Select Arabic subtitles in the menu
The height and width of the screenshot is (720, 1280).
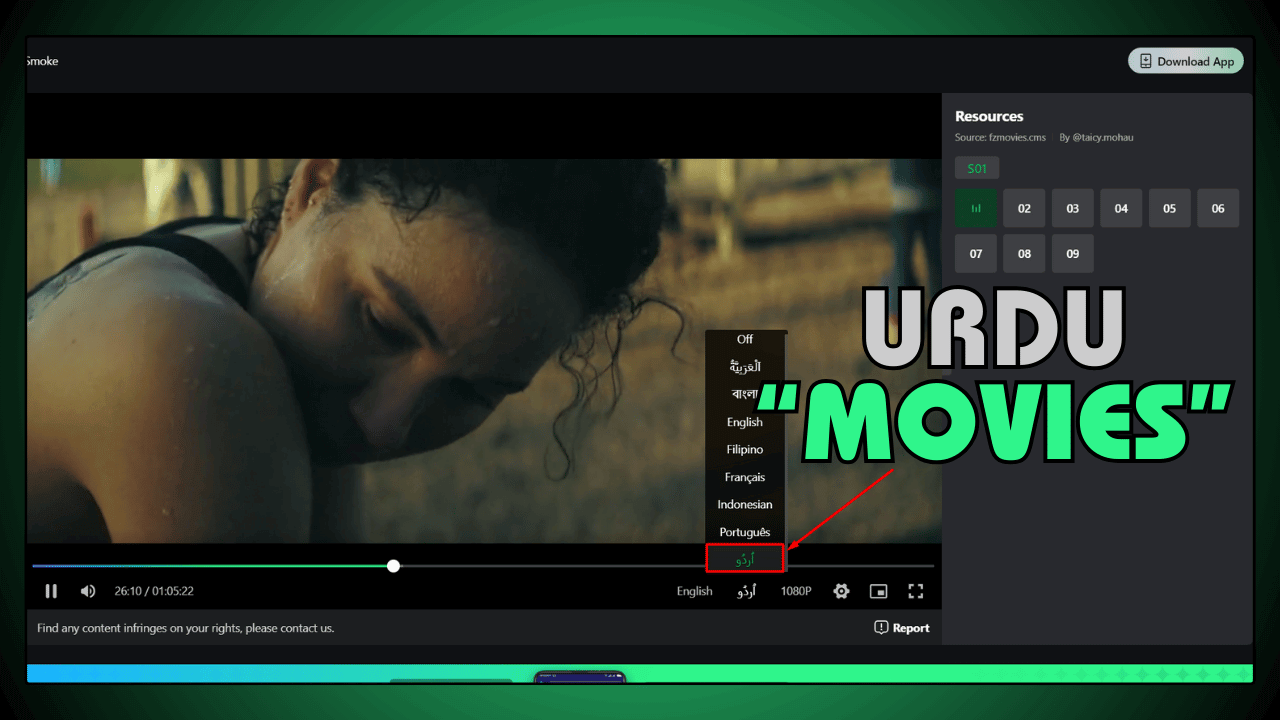pos(745,367)
